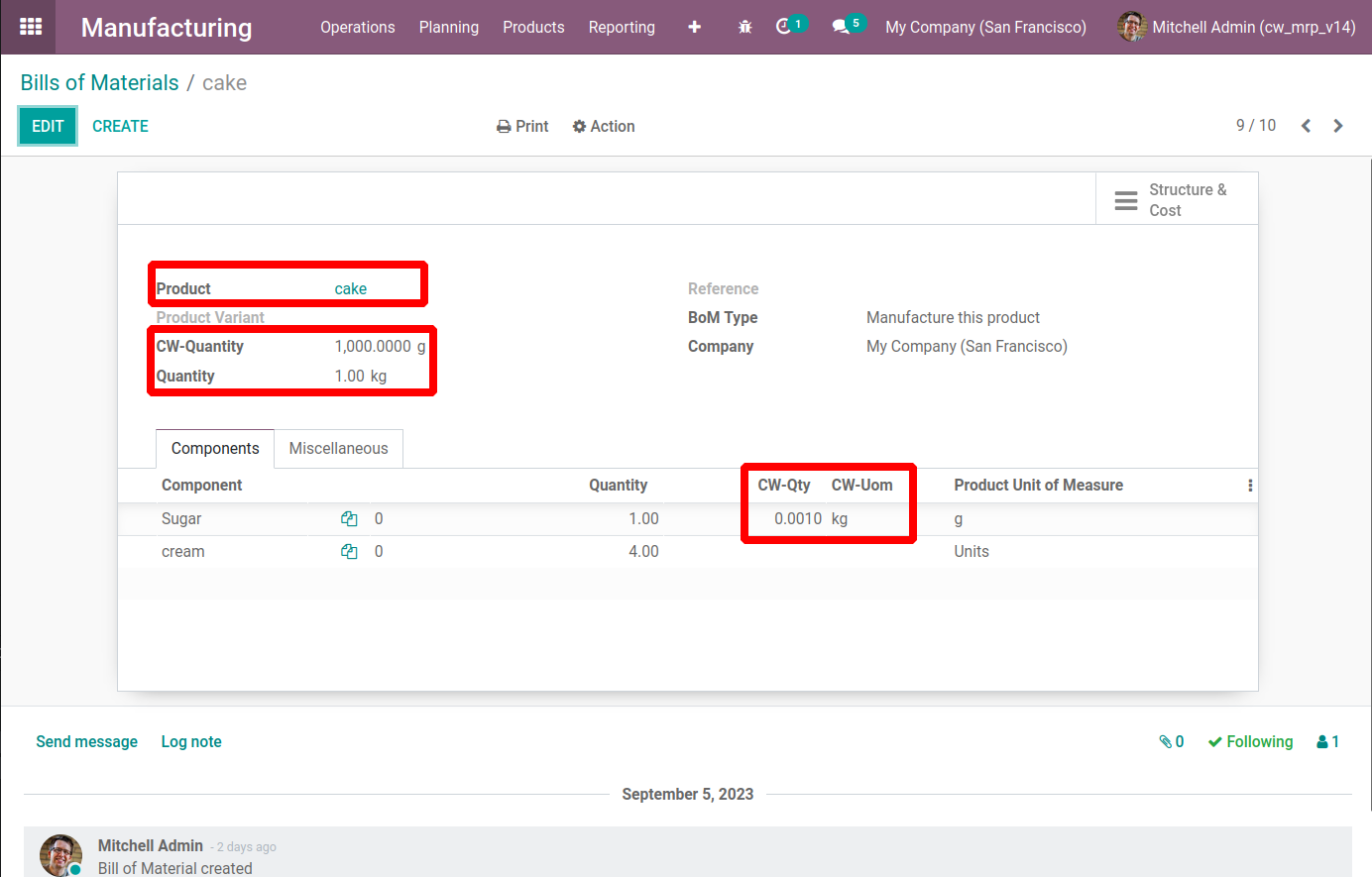
Task: Click the plus icon in top navbar
Action: (x=694, y=27)
